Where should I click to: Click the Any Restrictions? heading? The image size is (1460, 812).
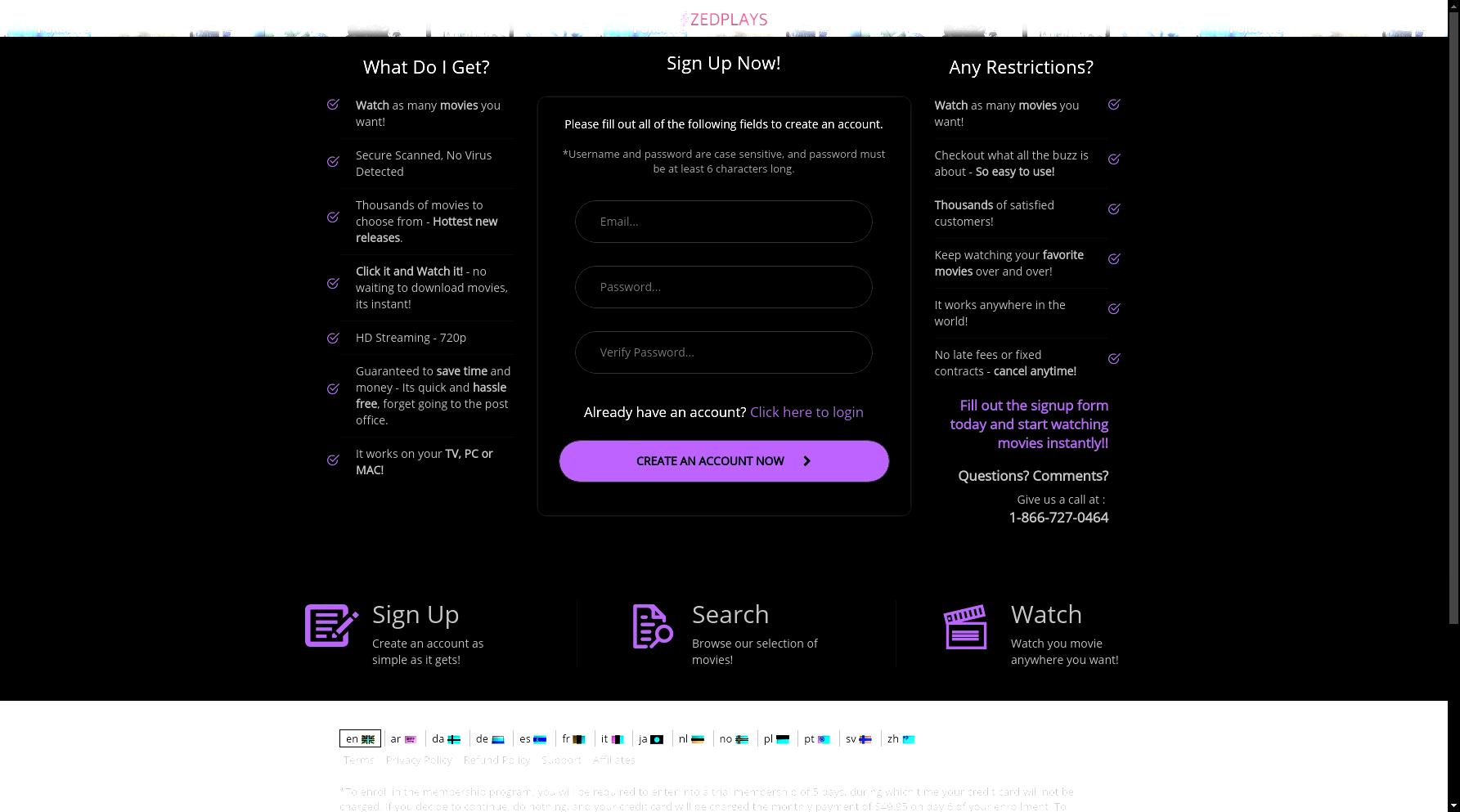point(1021,68)
